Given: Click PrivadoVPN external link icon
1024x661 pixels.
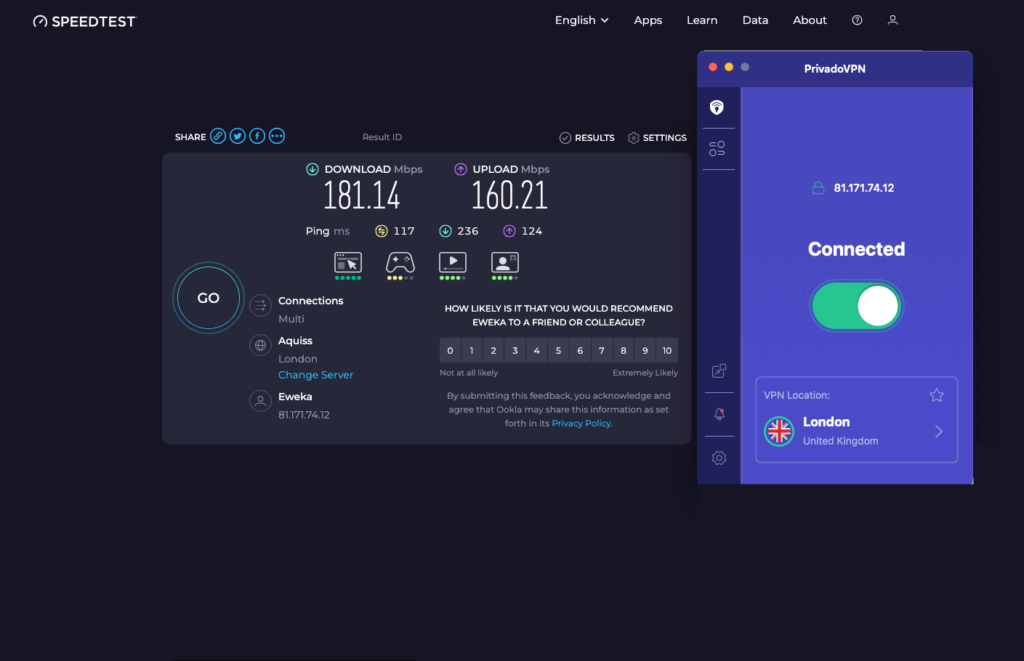Looking at the screenshot, I should click(719, 371).
